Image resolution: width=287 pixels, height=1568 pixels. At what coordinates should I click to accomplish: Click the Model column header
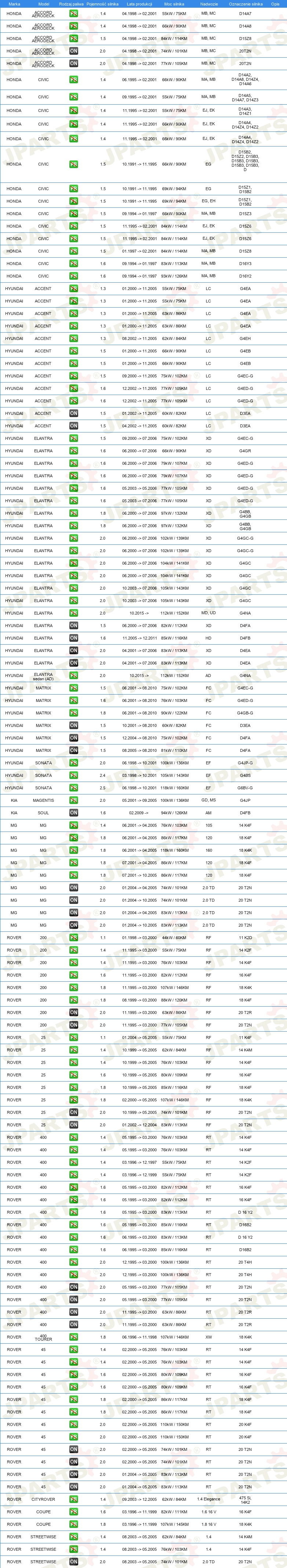44,4
